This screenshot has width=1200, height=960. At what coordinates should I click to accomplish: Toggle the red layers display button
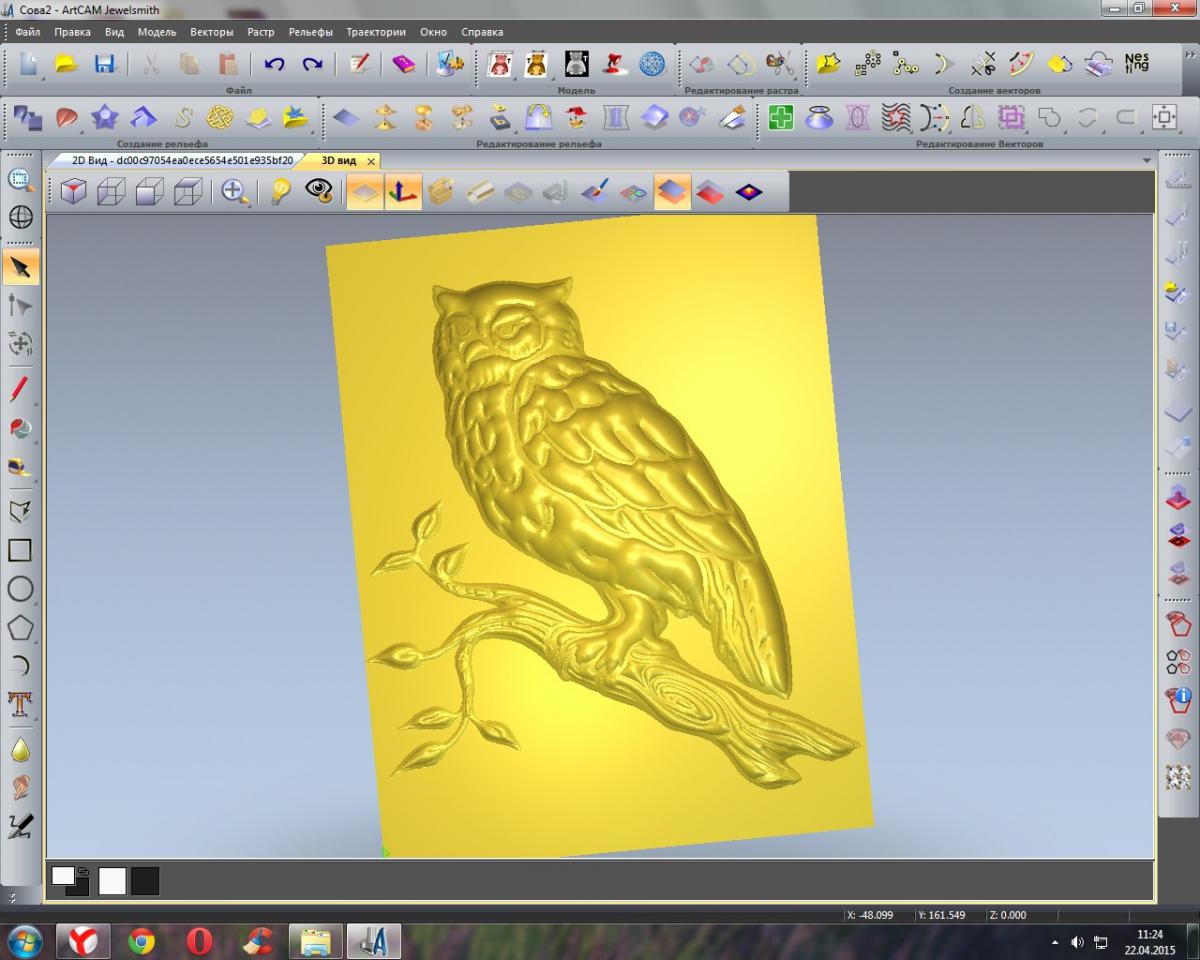pos(710,191)
